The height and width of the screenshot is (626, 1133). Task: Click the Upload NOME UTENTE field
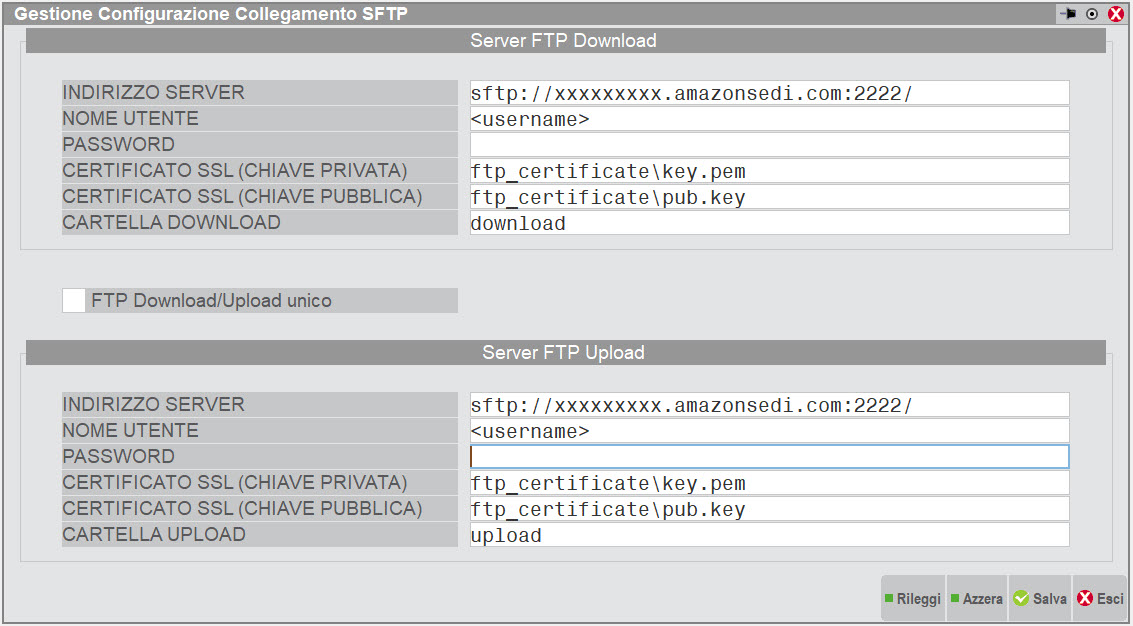(x=768, y=431)
